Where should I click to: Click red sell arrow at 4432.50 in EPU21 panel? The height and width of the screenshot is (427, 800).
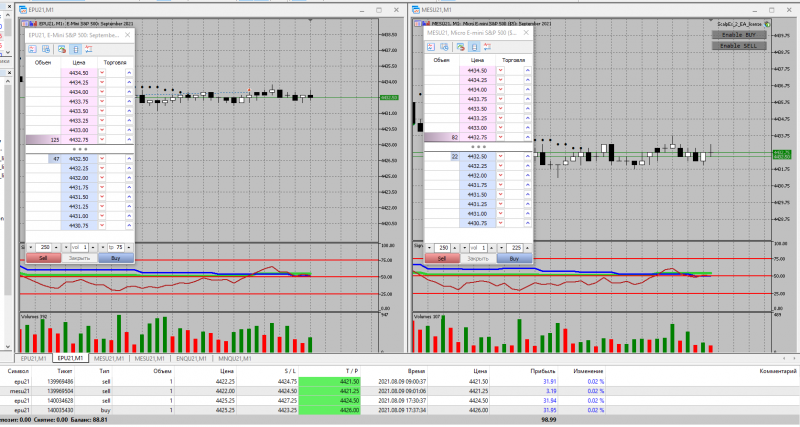(102, 159)
